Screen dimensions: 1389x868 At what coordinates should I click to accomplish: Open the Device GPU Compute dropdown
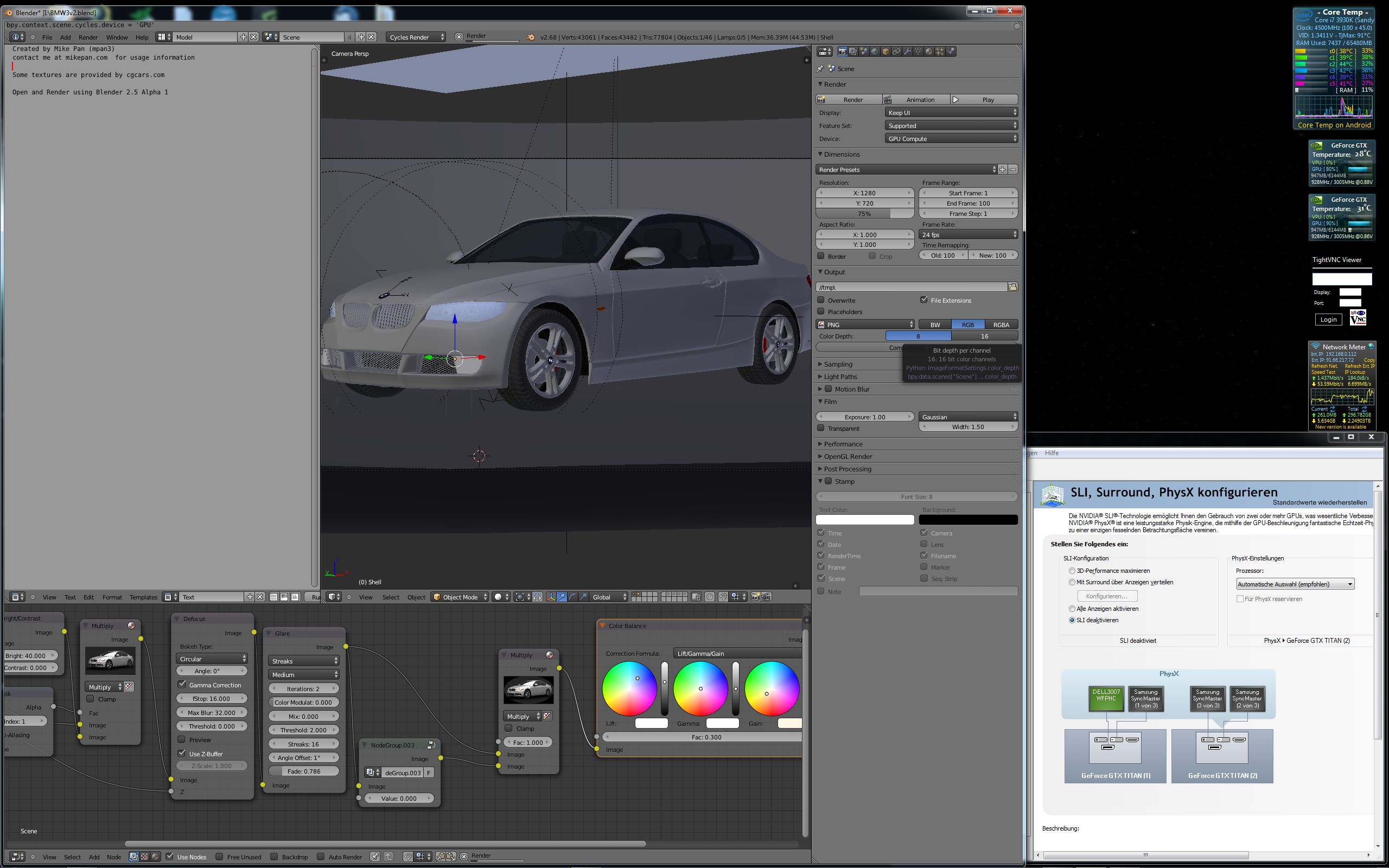[951, 139]
